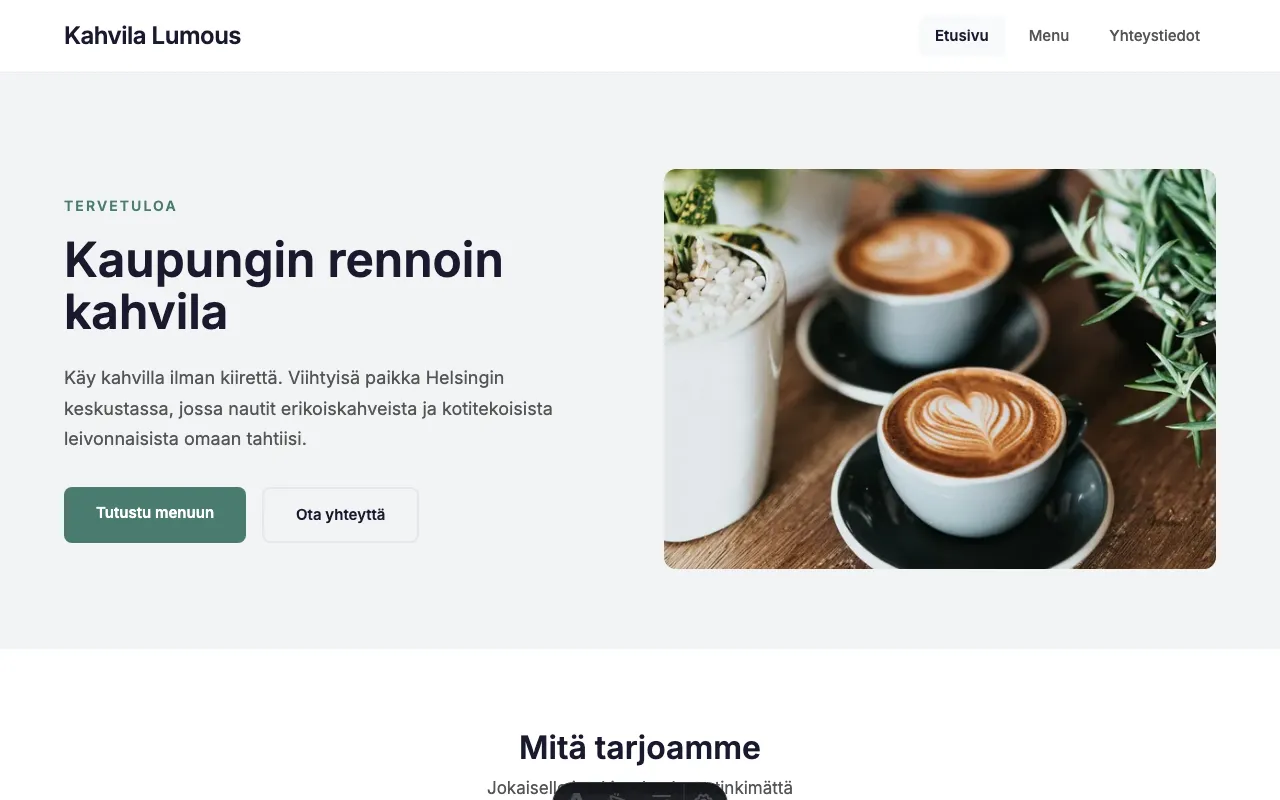This screenshot has width=1280, height=800.
Task: Open the Kahvila Lumous logo link
Action: click(x=152, y=36)
